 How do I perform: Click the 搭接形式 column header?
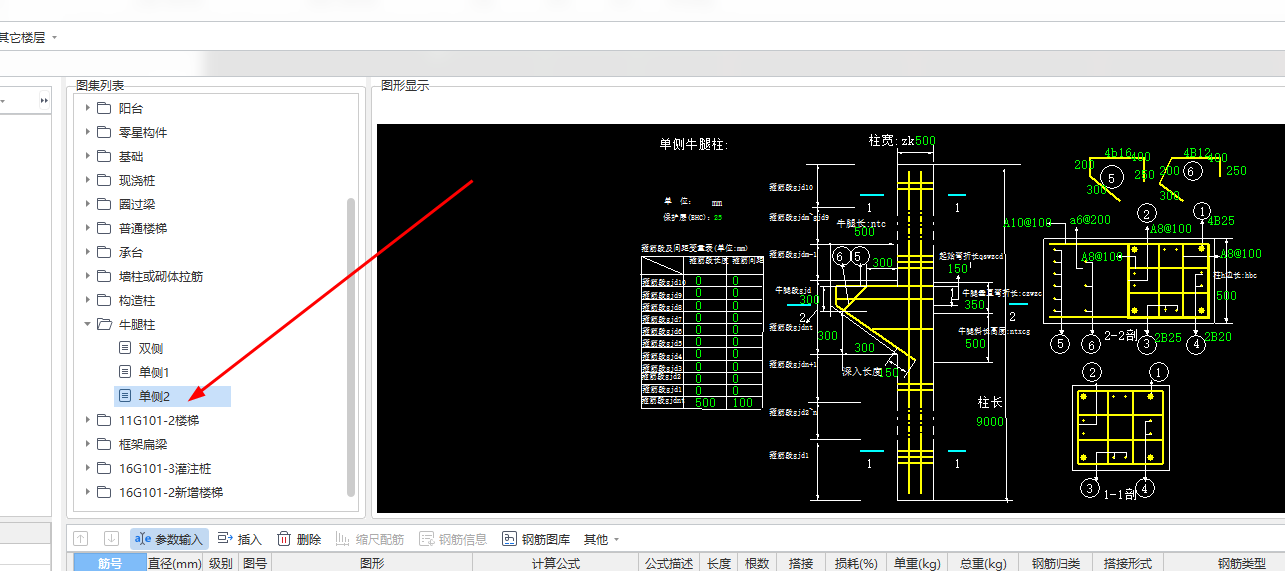click(x=1128, y=563)
